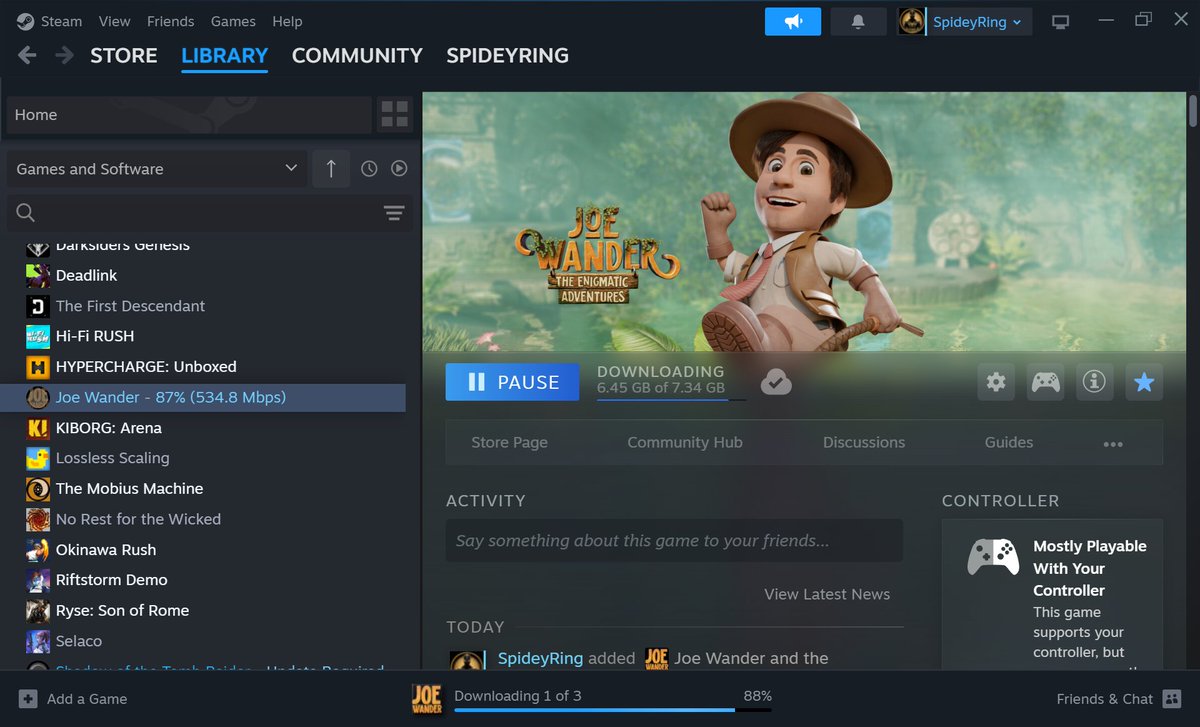This screenshot has height=727, width=1200.
Task: Show game info icon
Action: [x=1095, y=382]
